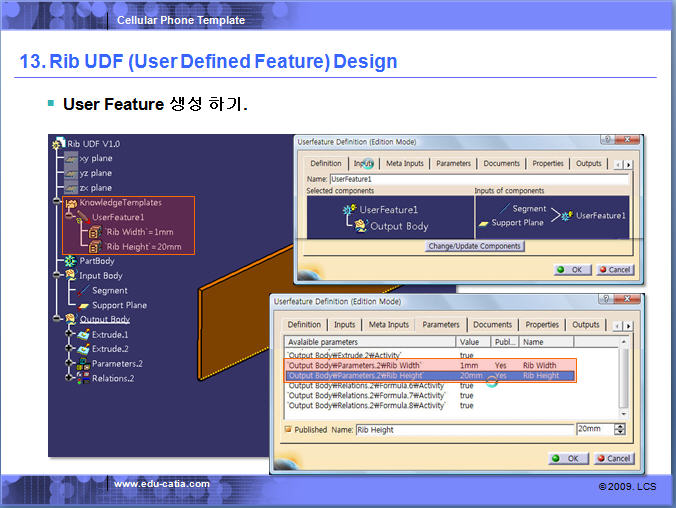The height and width of the screenshot is (508, 676).
Task: Select the xy plane icon
Action: point(70,158)
